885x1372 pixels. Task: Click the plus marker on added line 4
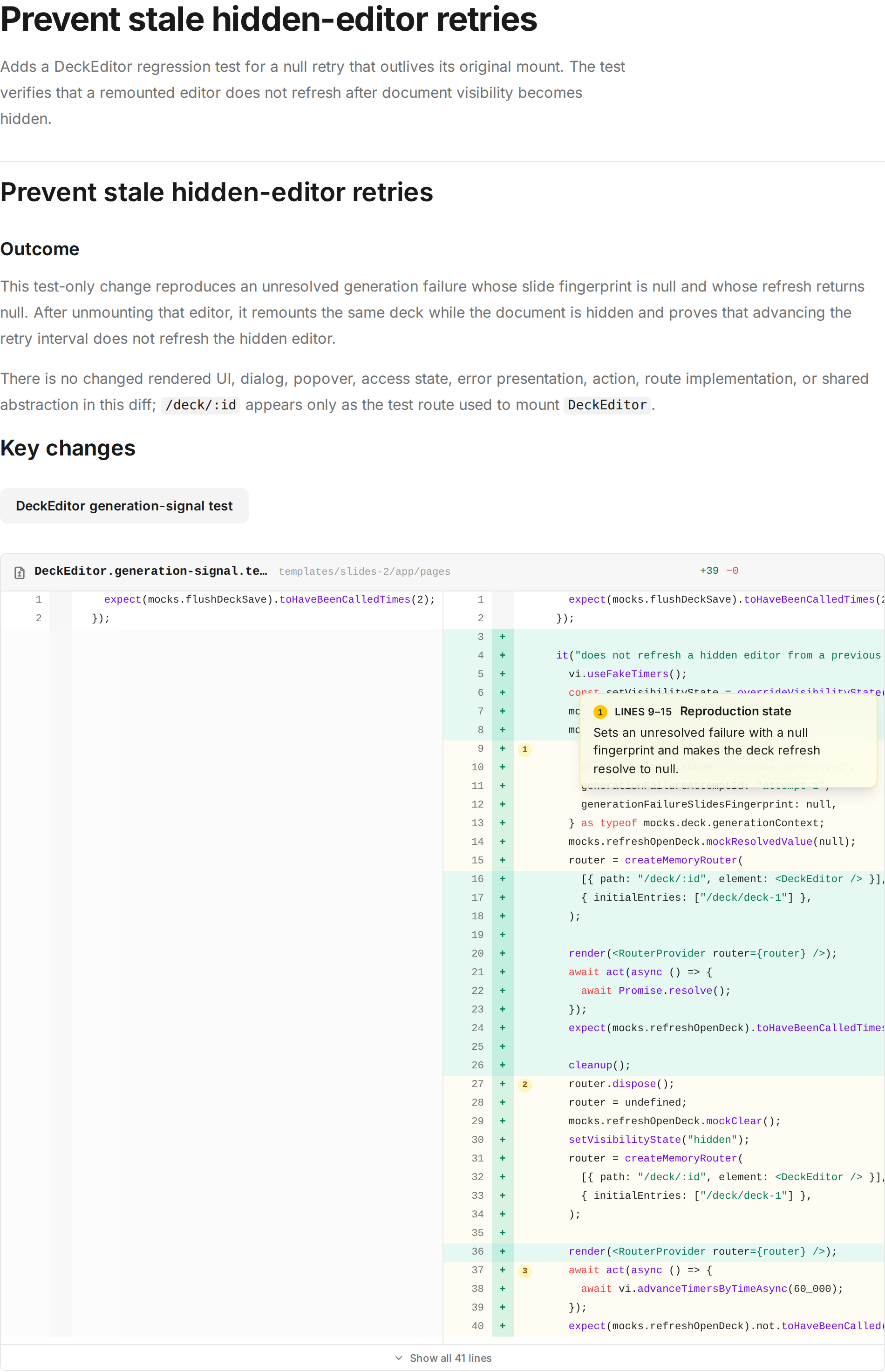pos(502,656)
